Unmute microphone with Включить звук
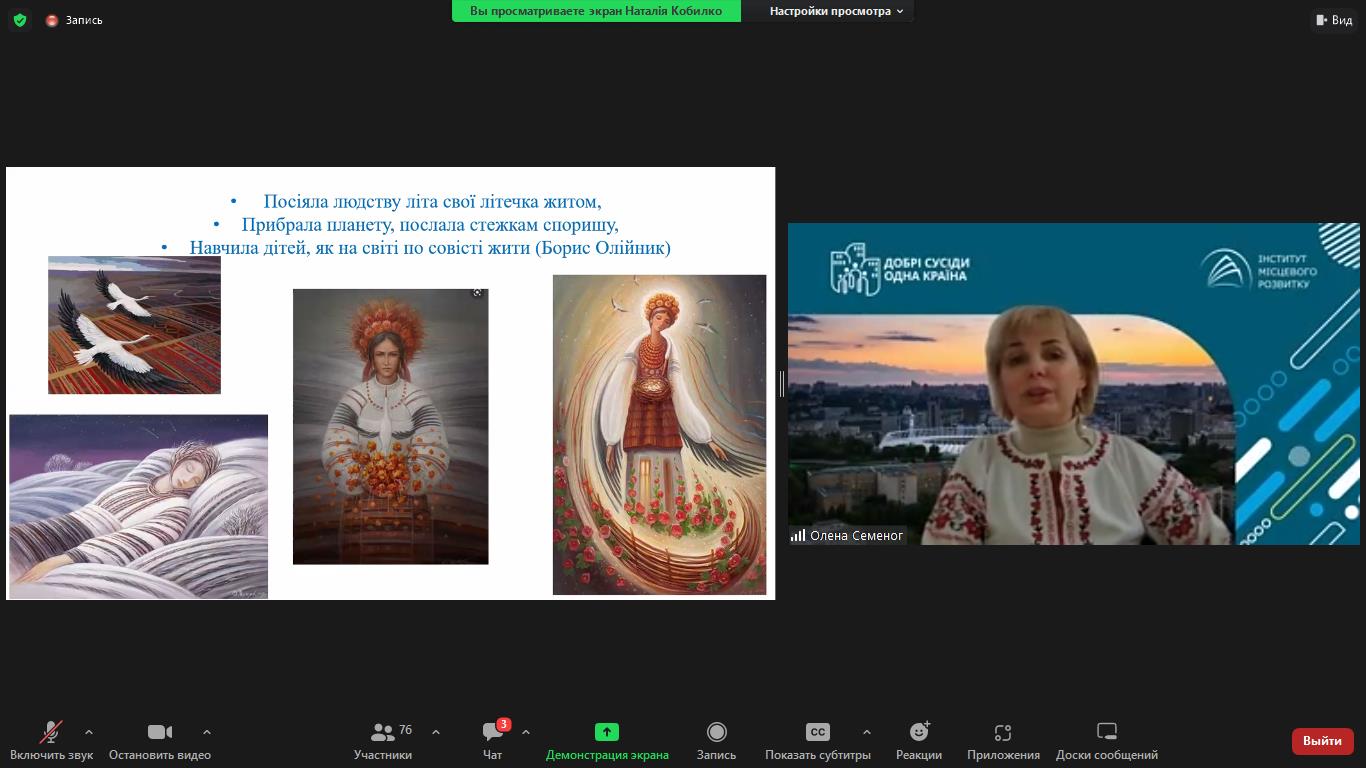Screen dimensions: 1366x768 [51, 741]
